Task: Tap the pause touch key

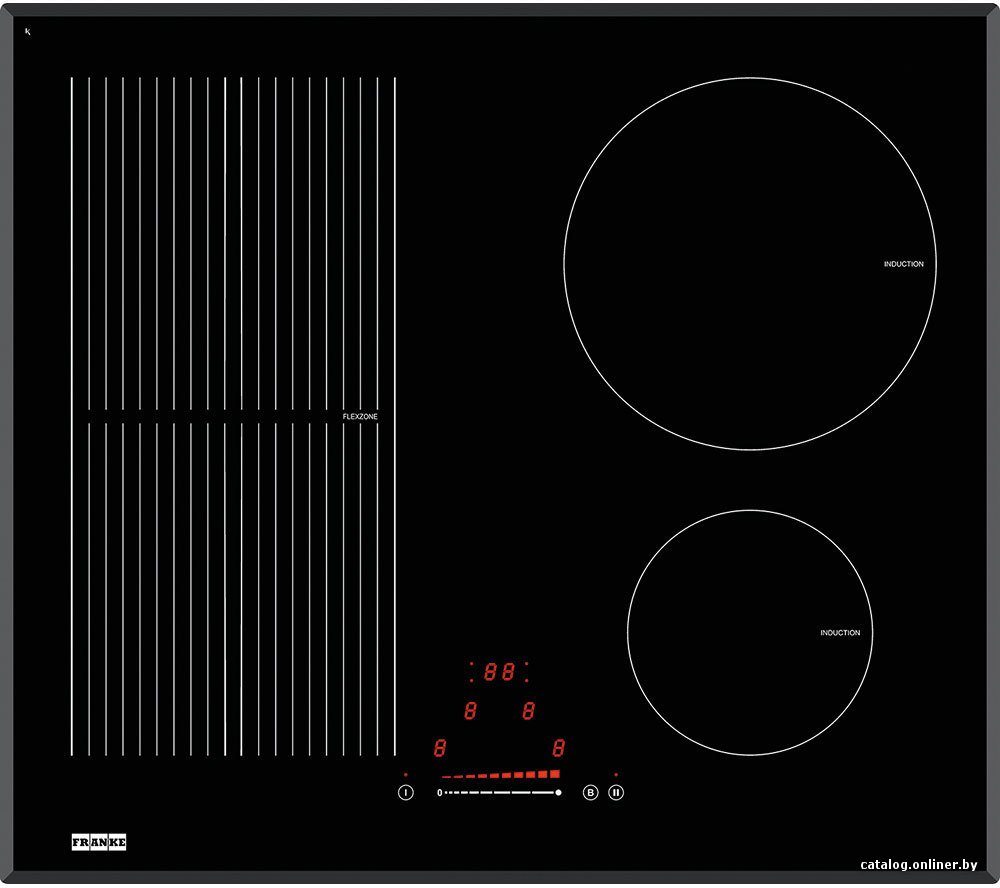Action: pyautogui.click(x=616, y=792)
